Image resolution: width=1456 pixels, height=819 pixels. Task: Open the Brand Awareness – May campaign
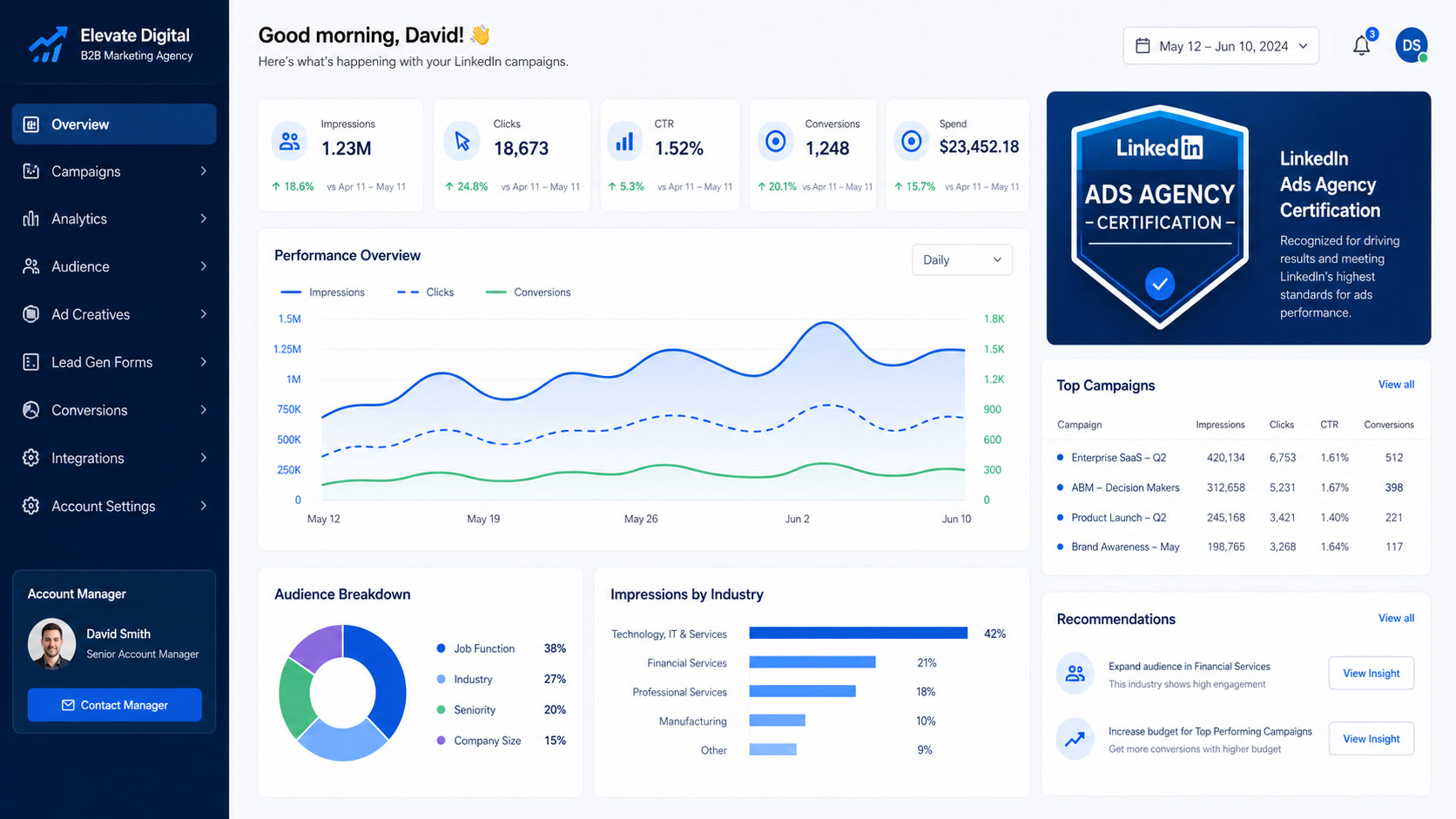pyautogui.click(x=1125, y=547)
